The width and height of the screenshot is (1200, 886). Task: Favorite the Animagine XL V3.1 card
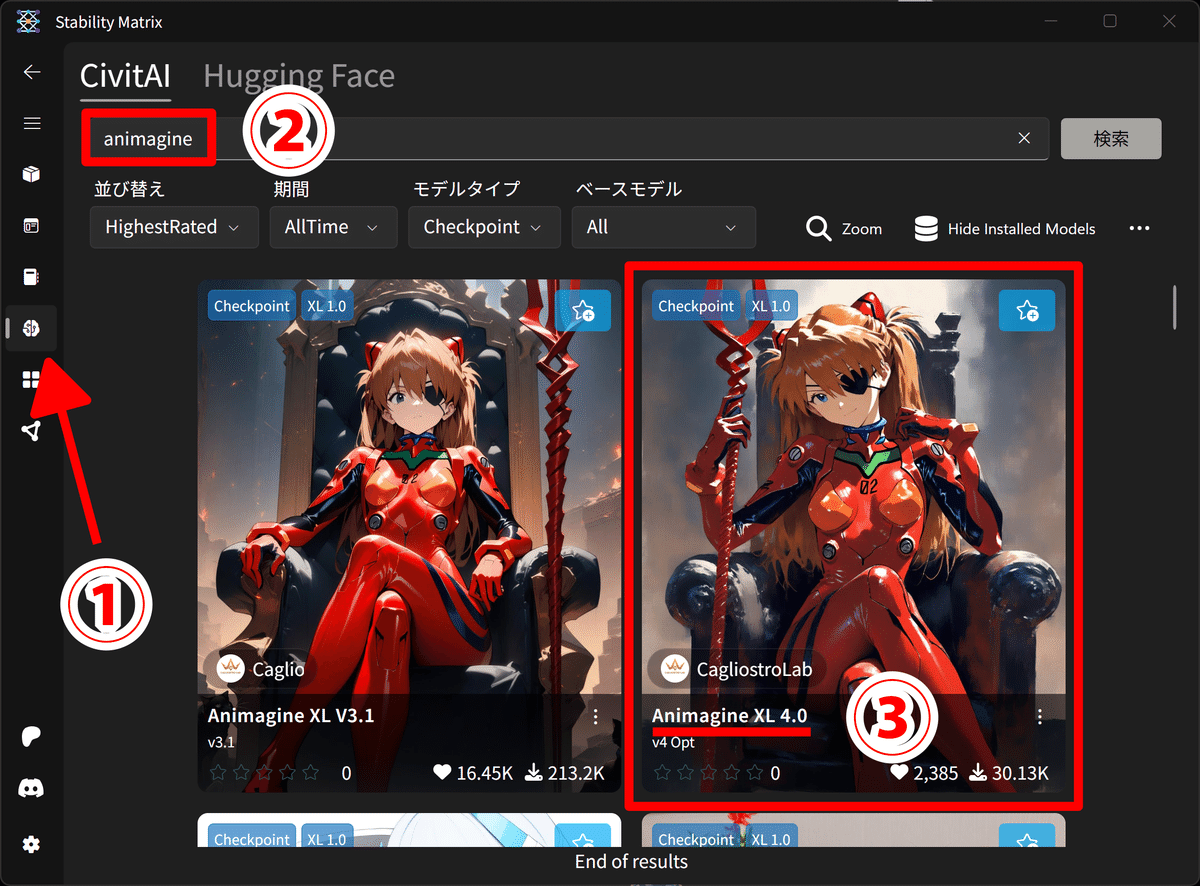583,310
